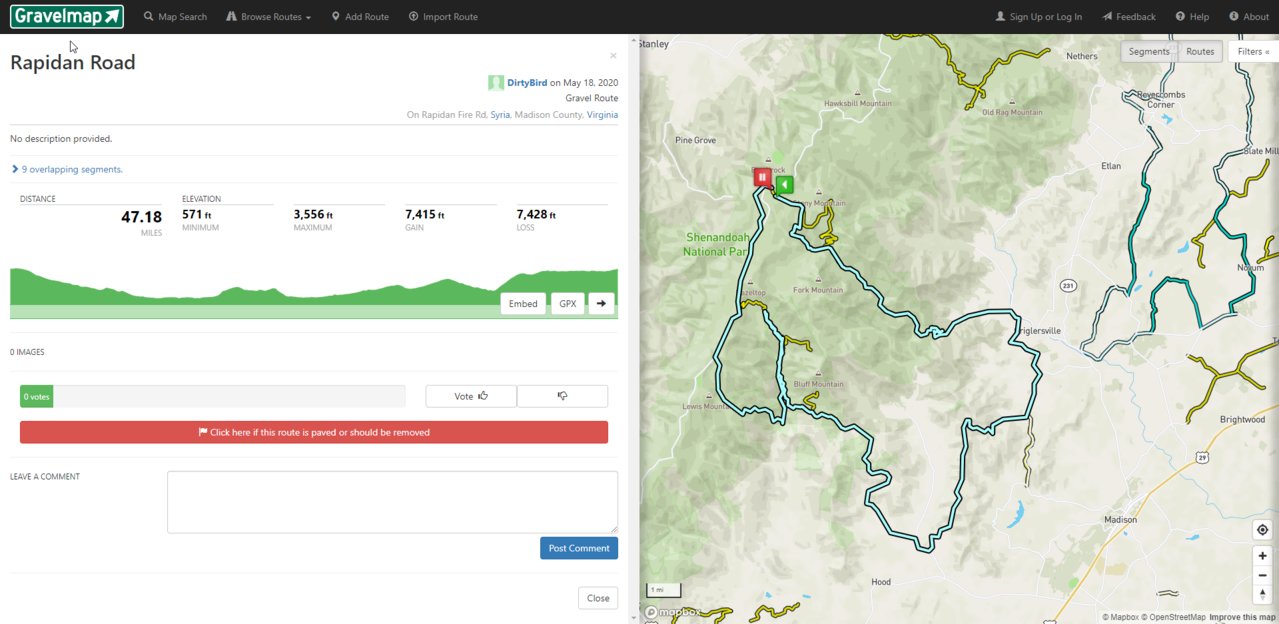
Task: Vote thumbs up for this route
Action: (471, 396)
